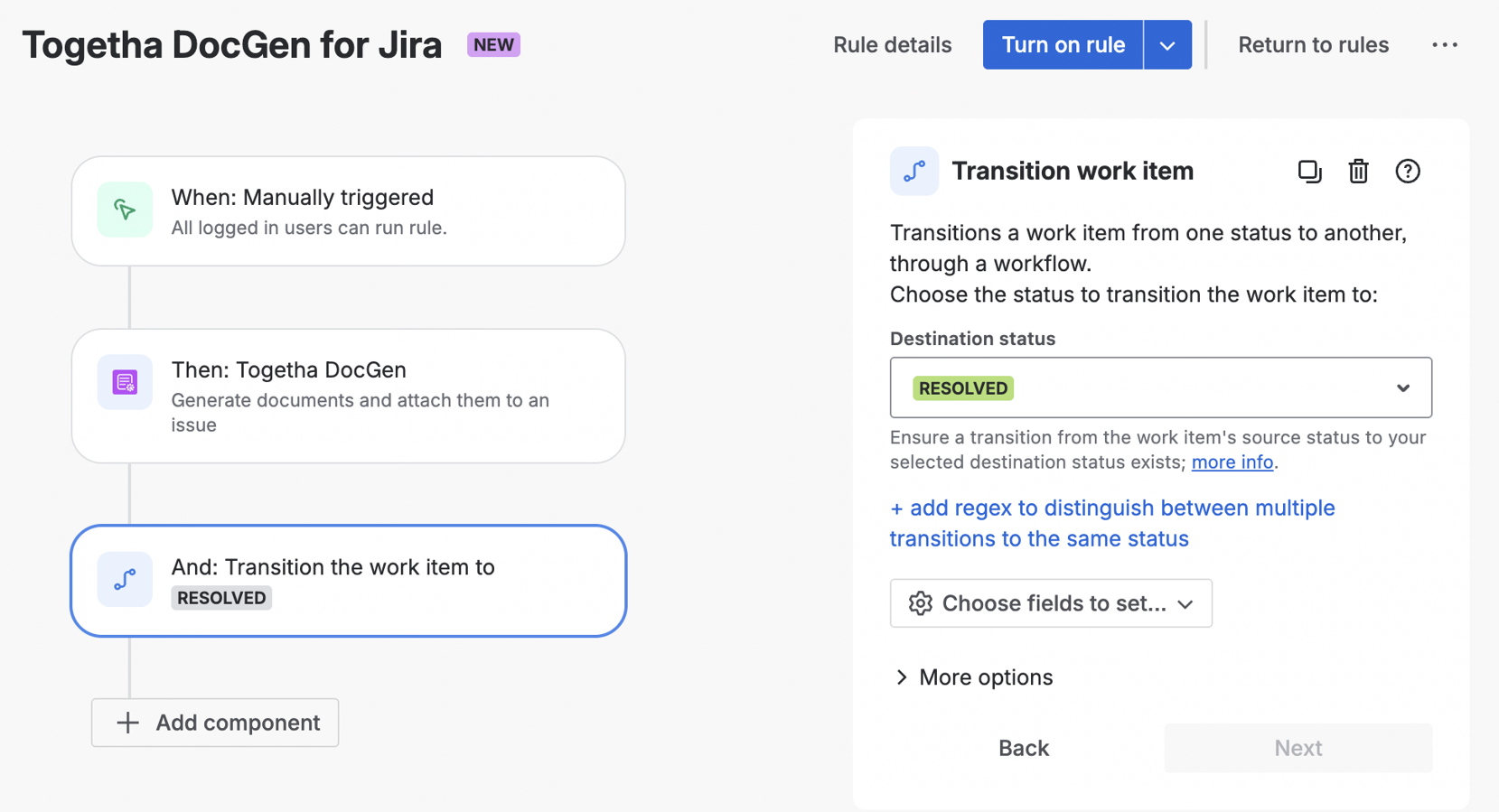The width and height of the screenshot is (1499, 812).
Task: Click the gear icon in Choose fields
Action: click(x=920, y=603)
